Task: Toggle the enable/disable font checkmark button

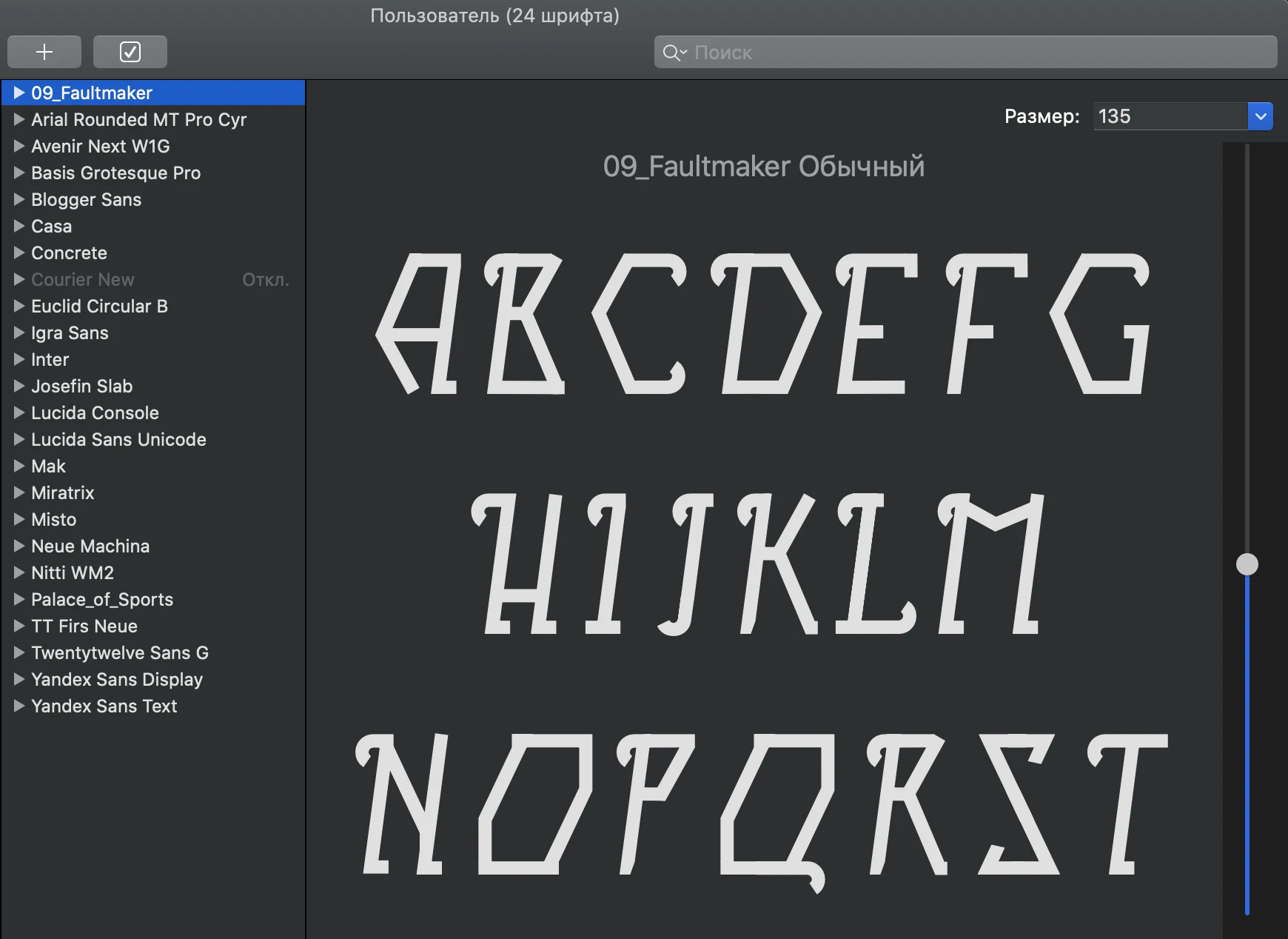Action: pos(130,52)
